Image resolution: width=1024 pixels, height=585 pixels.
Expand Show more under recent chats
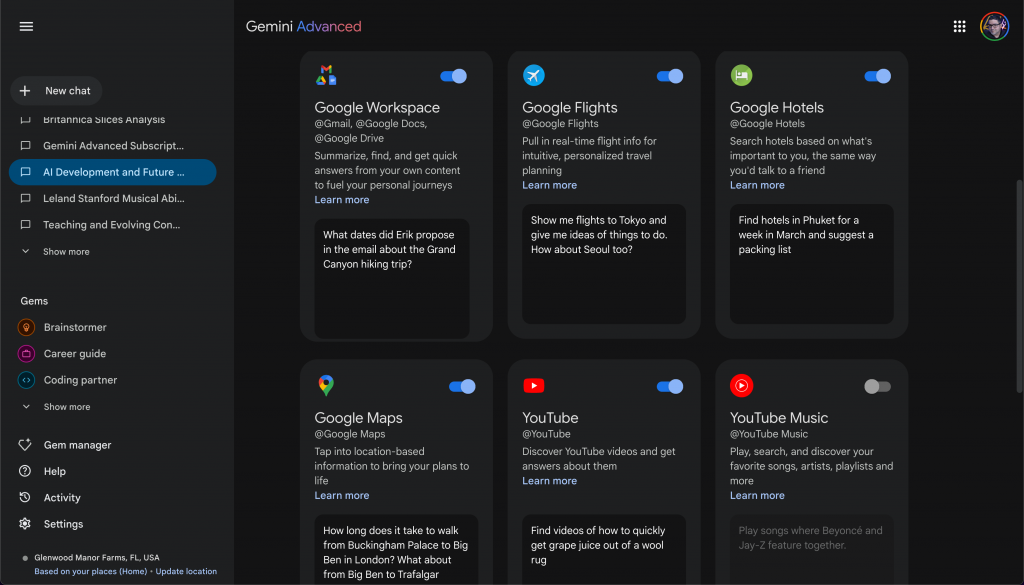(x=66, y=252)
